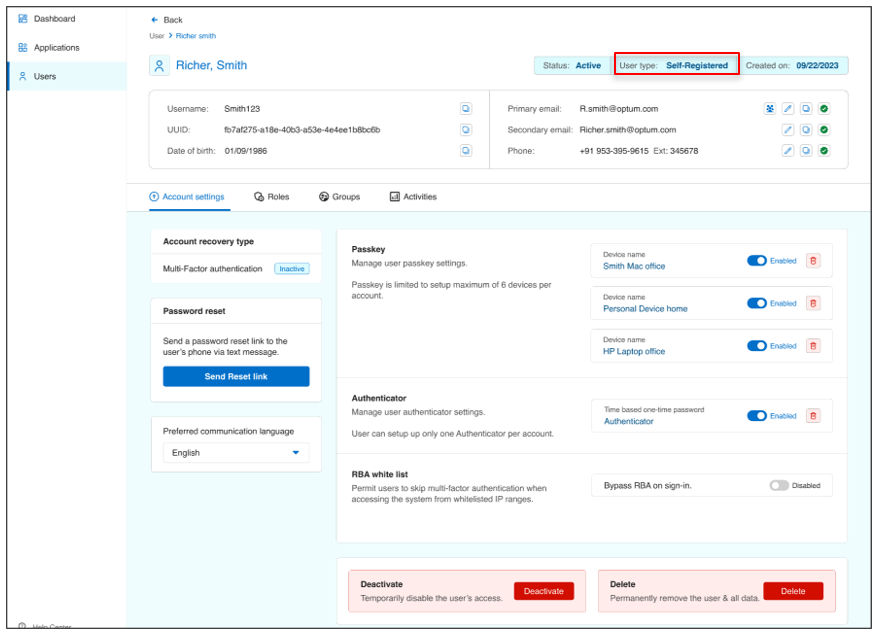
Task: Click Send Reset link button
Action: pyautogui.click(x=236, y=376)
